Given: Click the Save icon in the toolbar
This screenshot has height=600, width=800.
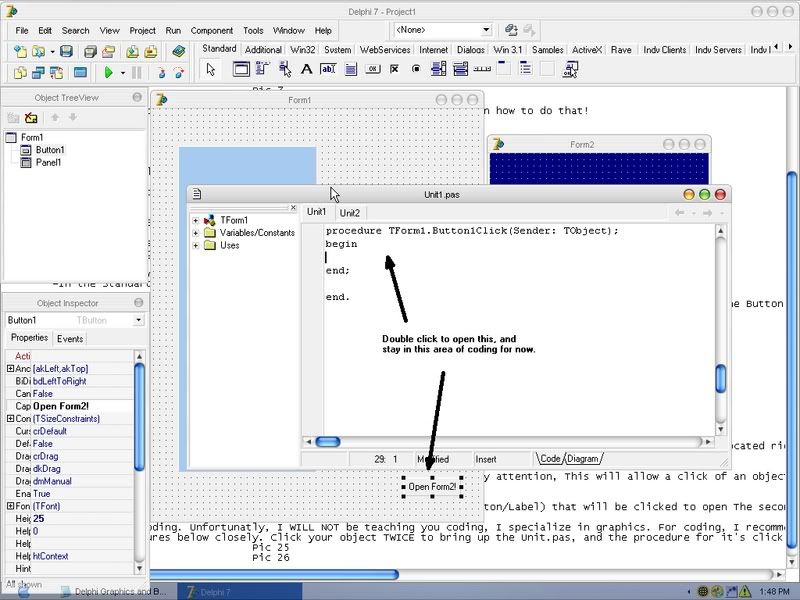Looking at the screenshot, I should [x=66, y=51].
